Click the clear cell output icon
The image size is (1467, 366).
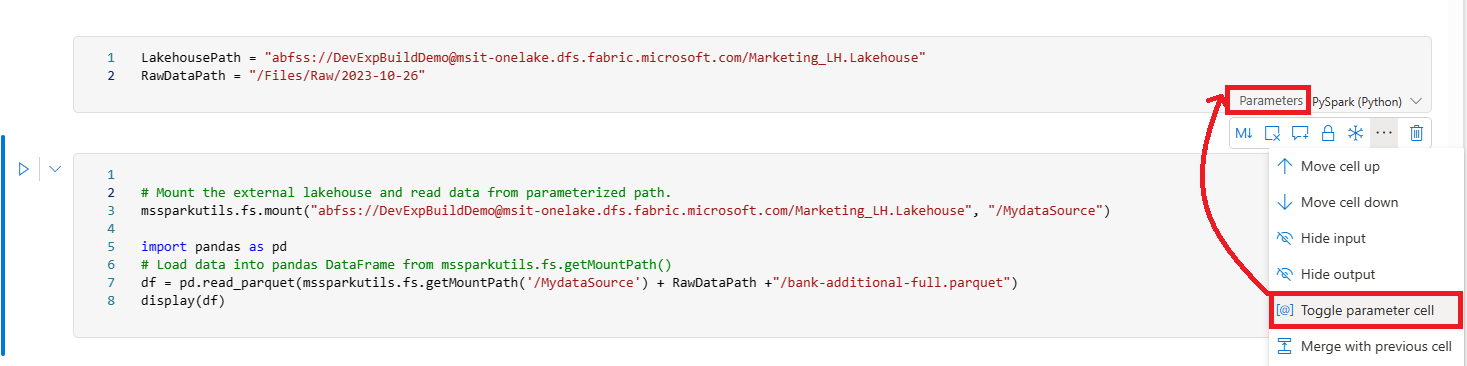coord(1272,133)
